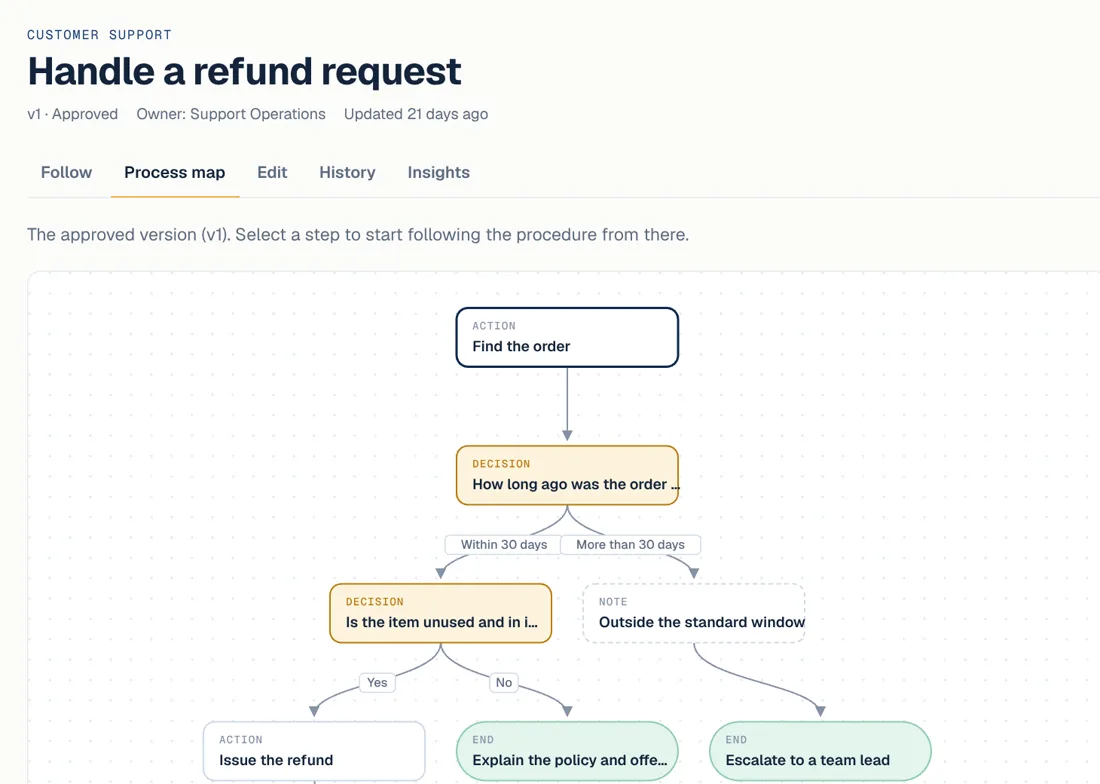Click the 'Within 30 days' branch label

(x=504, y=545)
